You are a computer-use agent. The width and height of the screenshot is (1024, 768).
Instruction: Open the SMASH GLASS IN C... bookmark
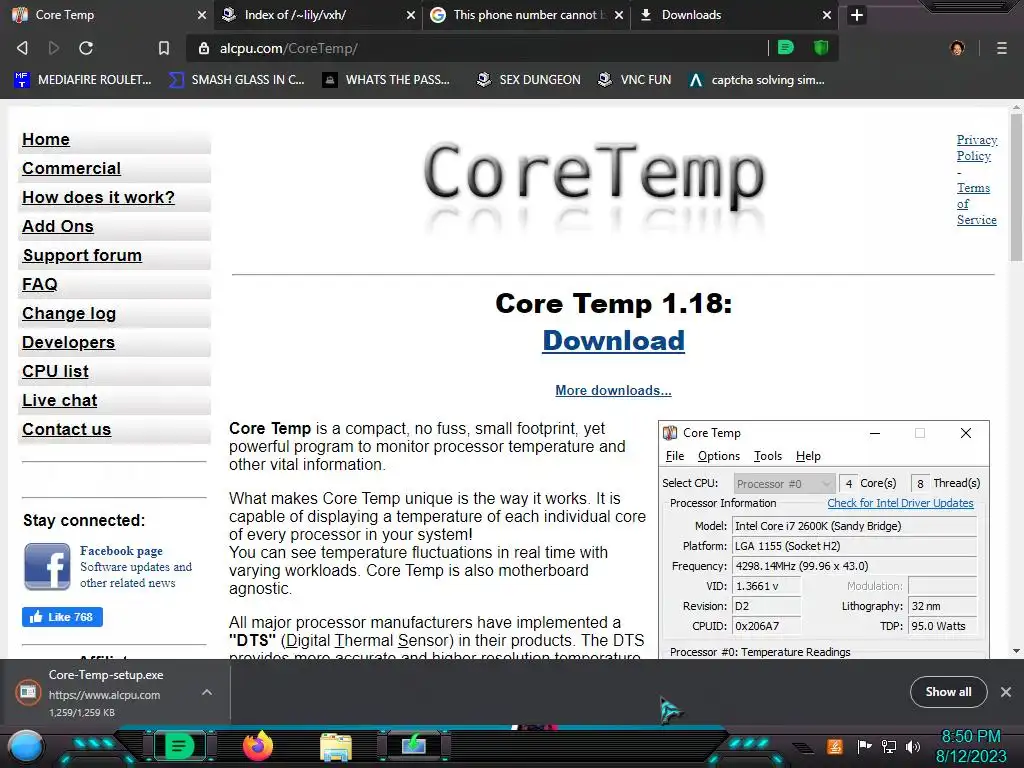tap(236, 80)
